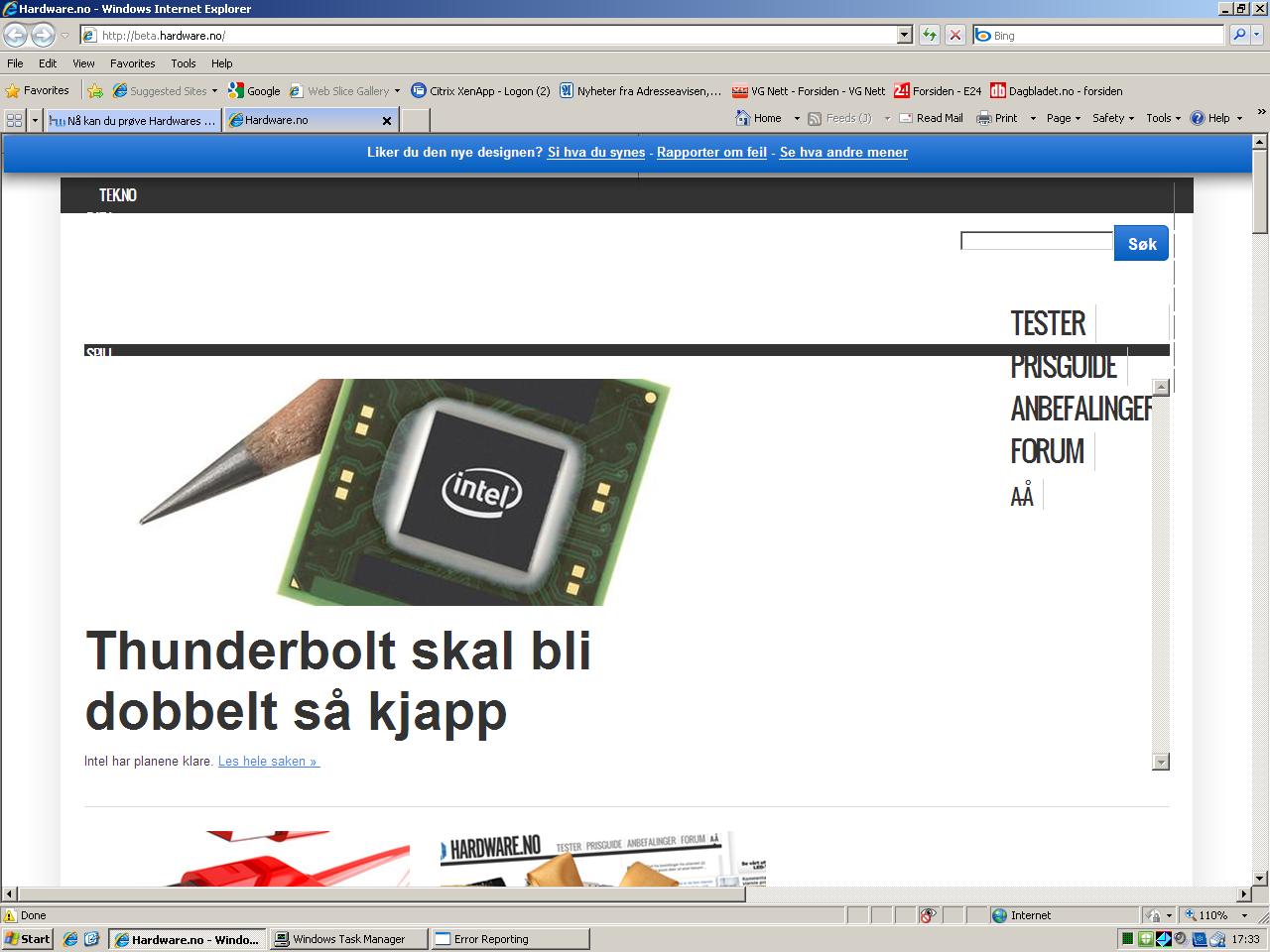1270x952 pixels.
Task: Open the search provider dropdown arrow
Action: tap(1258, 35)
